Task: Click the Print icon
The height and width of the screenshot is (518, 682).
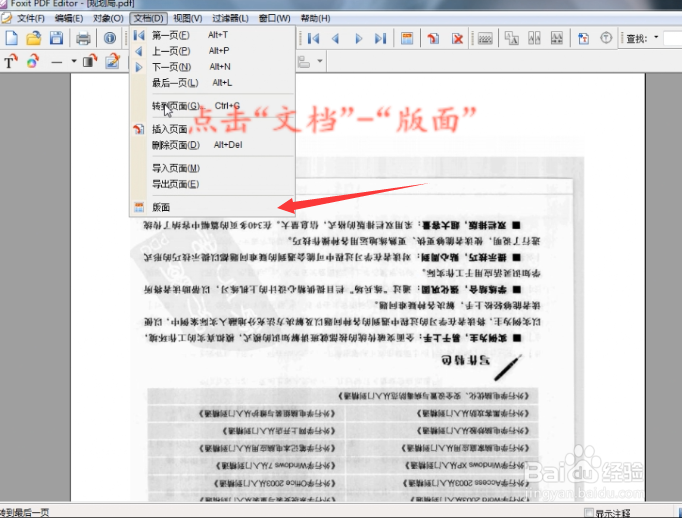Action: coord(83,38)
